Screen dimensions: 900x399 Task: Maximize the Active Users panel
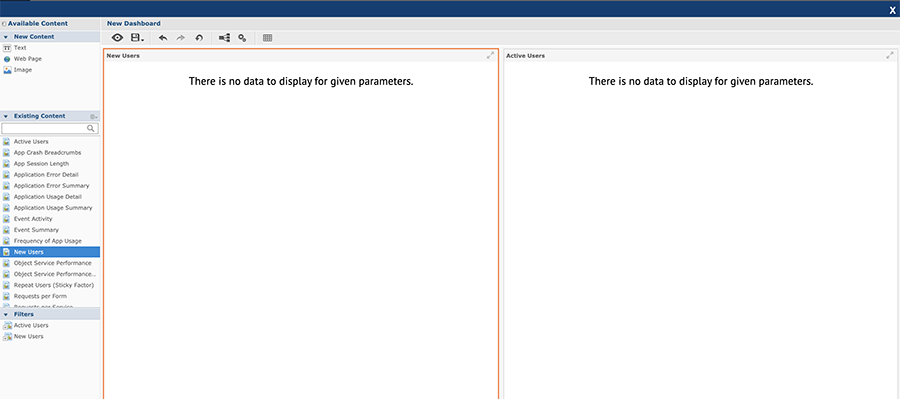point(890,56)
